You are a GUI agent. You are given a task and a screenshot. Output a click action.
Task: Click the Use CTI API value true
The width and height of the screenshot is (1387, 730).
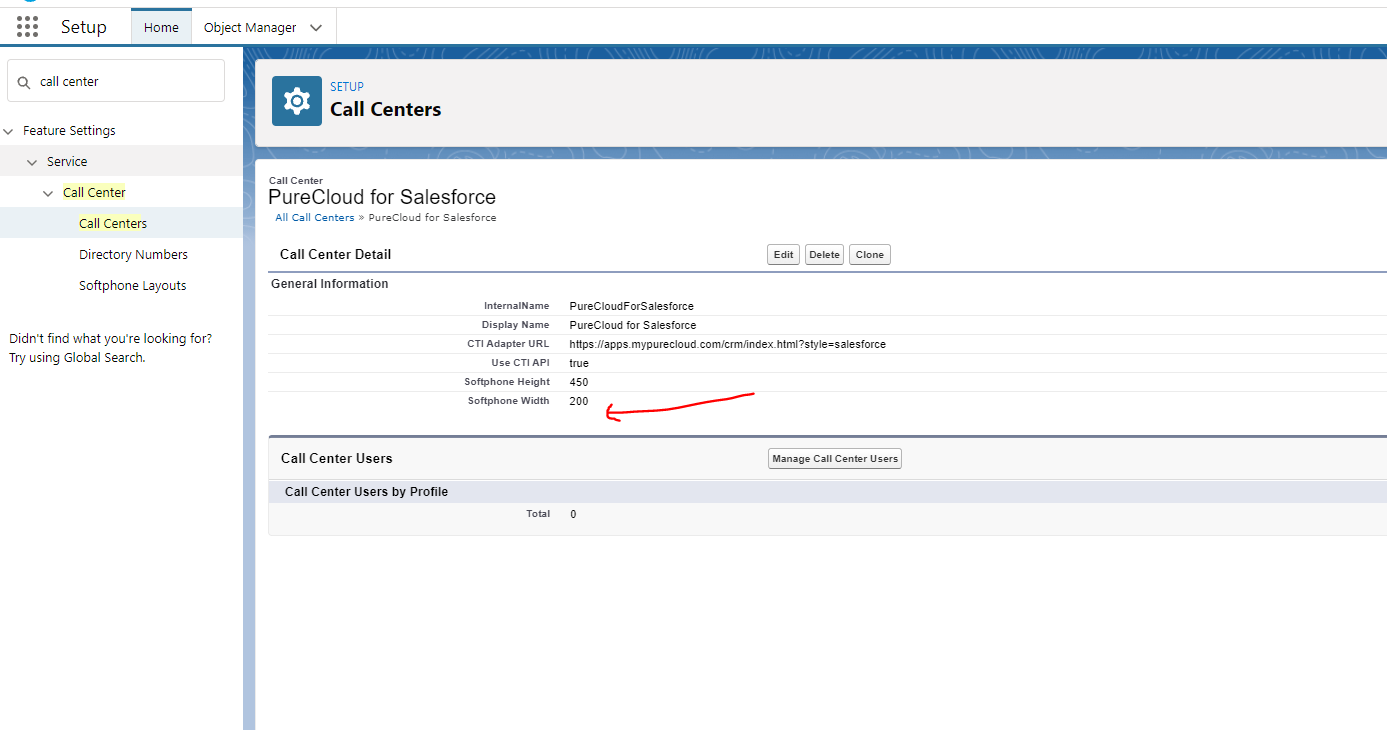pos(579,363)
